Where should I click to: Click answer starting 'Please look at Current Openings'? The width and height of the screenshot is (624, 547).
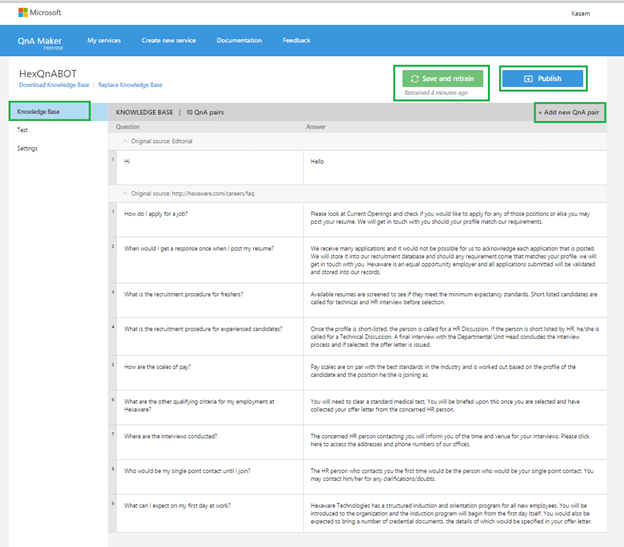(455, 220)
